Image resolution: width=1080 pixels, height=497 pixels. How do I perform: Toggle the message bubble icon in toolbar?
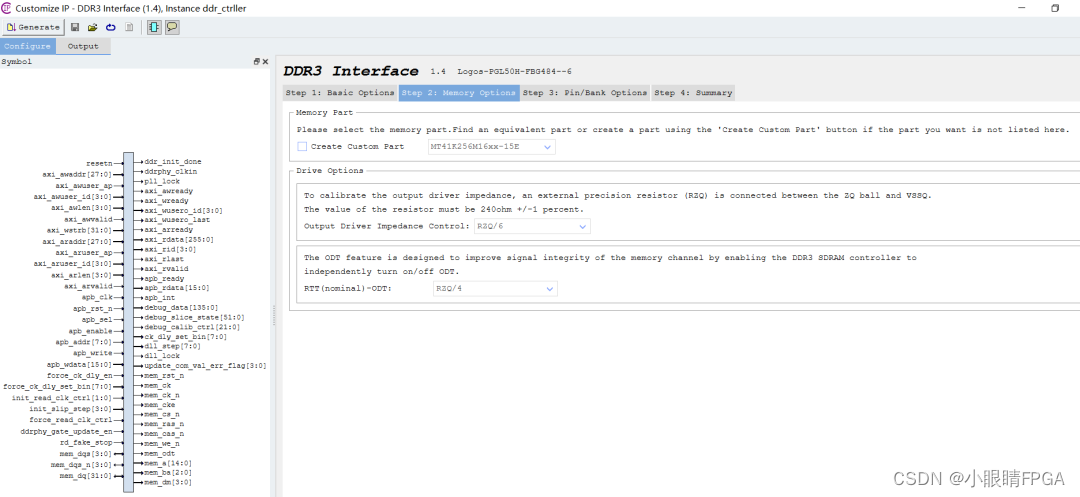pos(172,28)
